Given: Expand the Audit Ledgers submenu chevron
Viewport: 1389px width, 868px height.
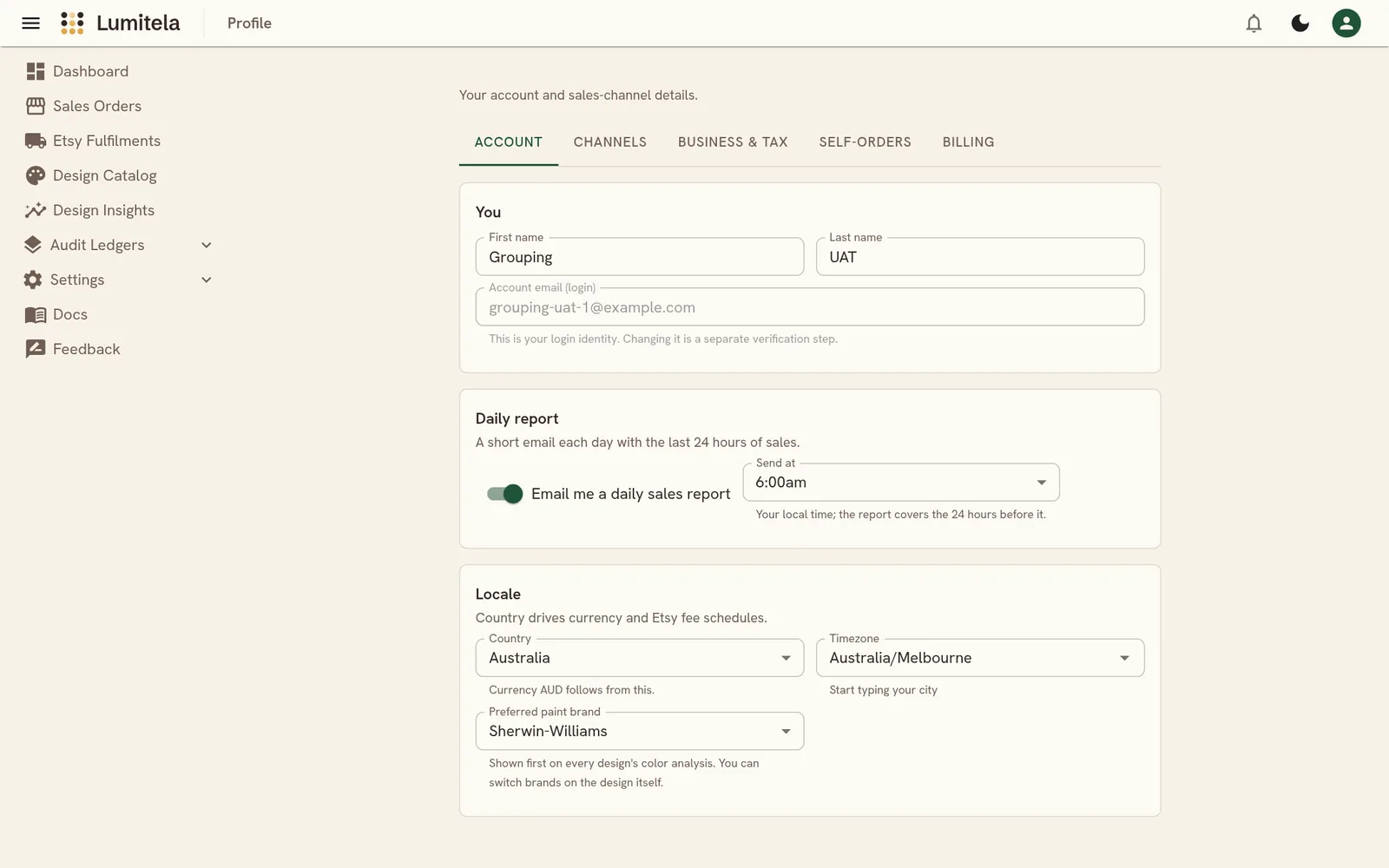Looking at the screenshot, I should click(x=207, y=245).
